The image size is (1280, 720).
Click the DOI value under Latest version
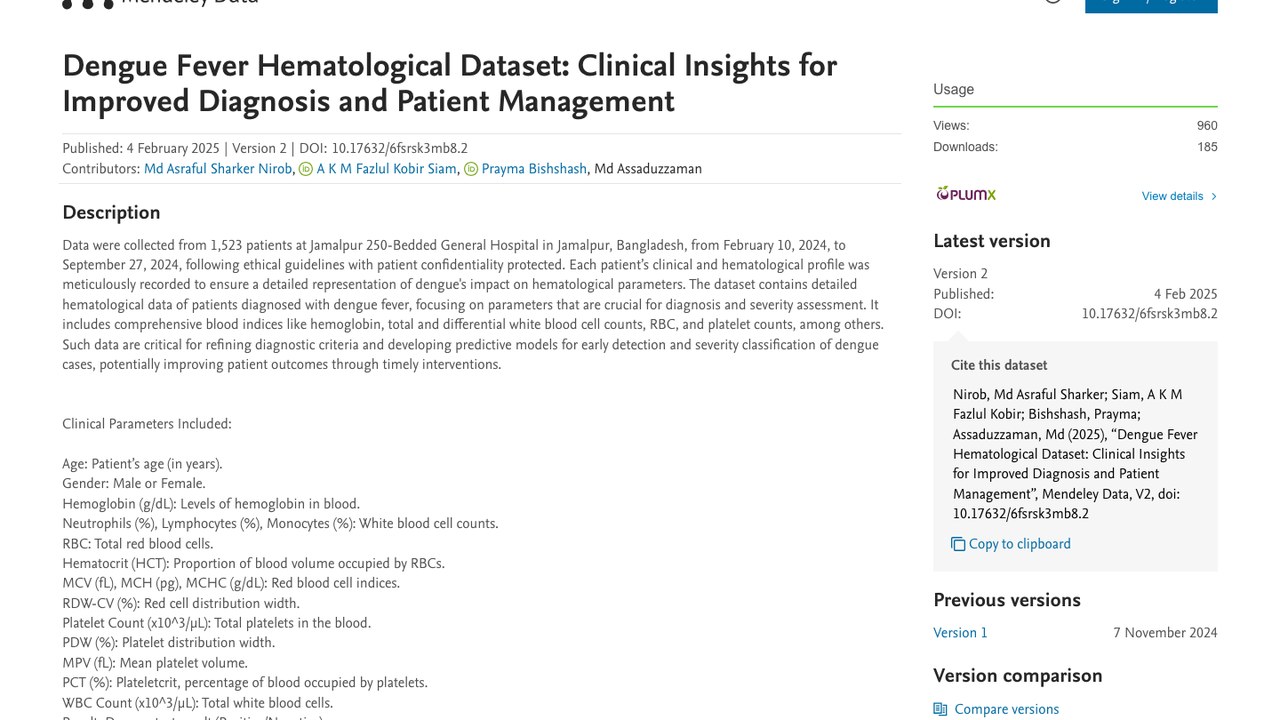tap(1149, 314)
